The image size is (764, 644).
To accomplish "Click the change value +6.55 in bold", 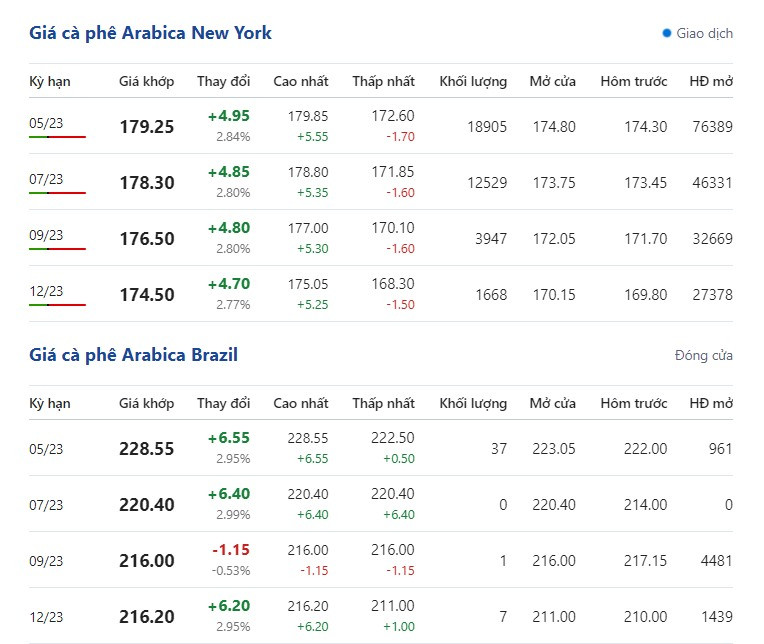I will [229, 438].
